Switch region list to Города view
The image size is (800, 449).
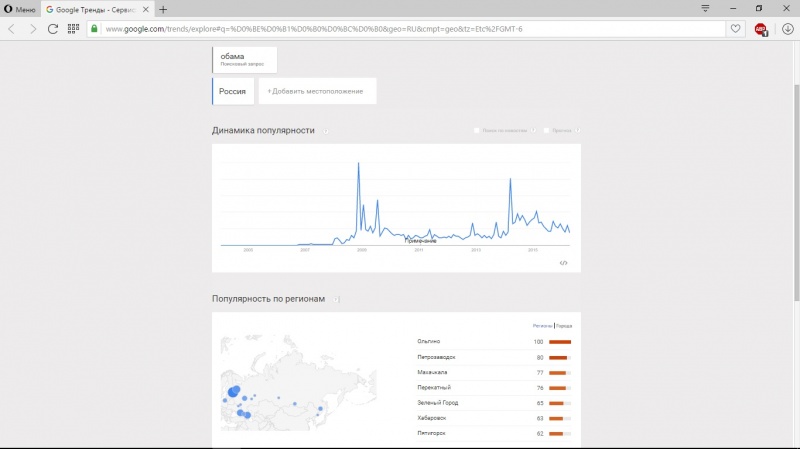point(564,326)
